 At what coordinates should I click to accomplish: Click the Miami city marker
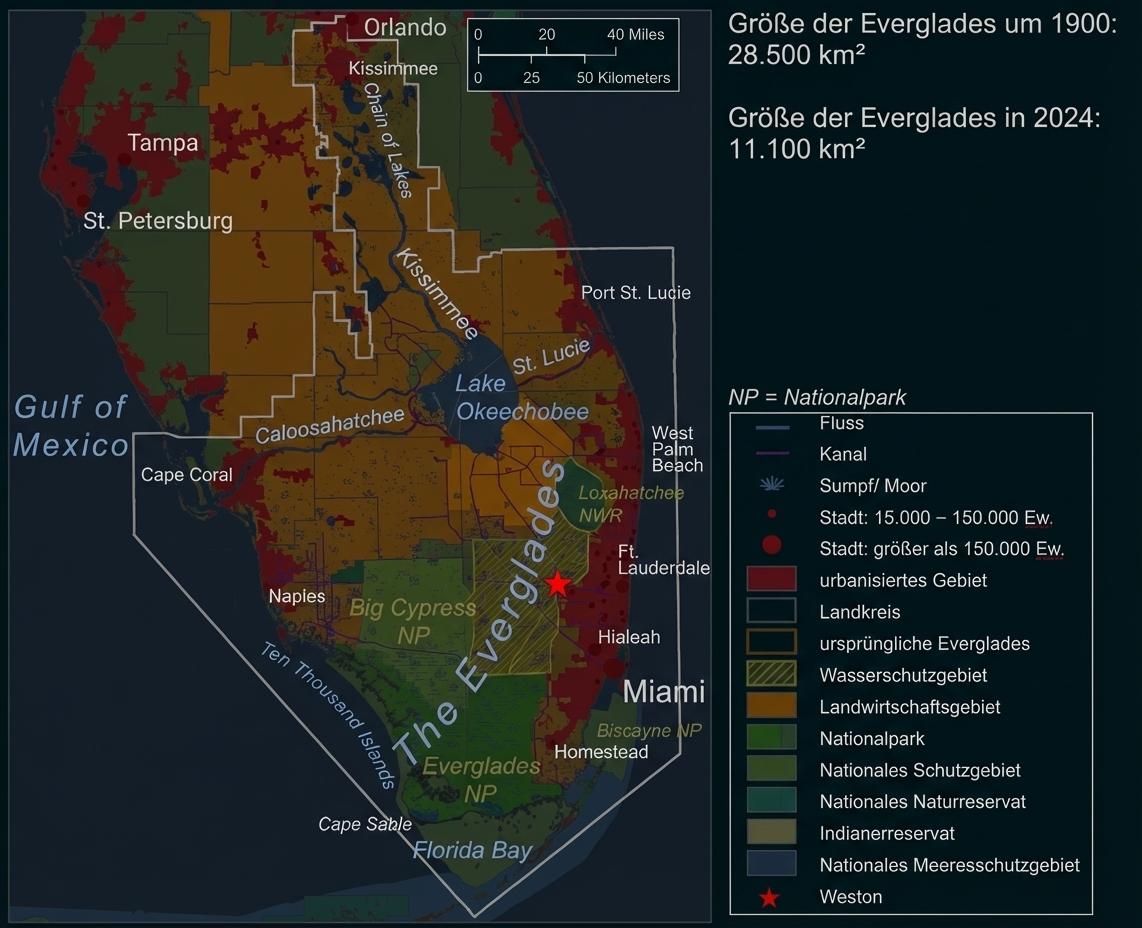(609, 670)
